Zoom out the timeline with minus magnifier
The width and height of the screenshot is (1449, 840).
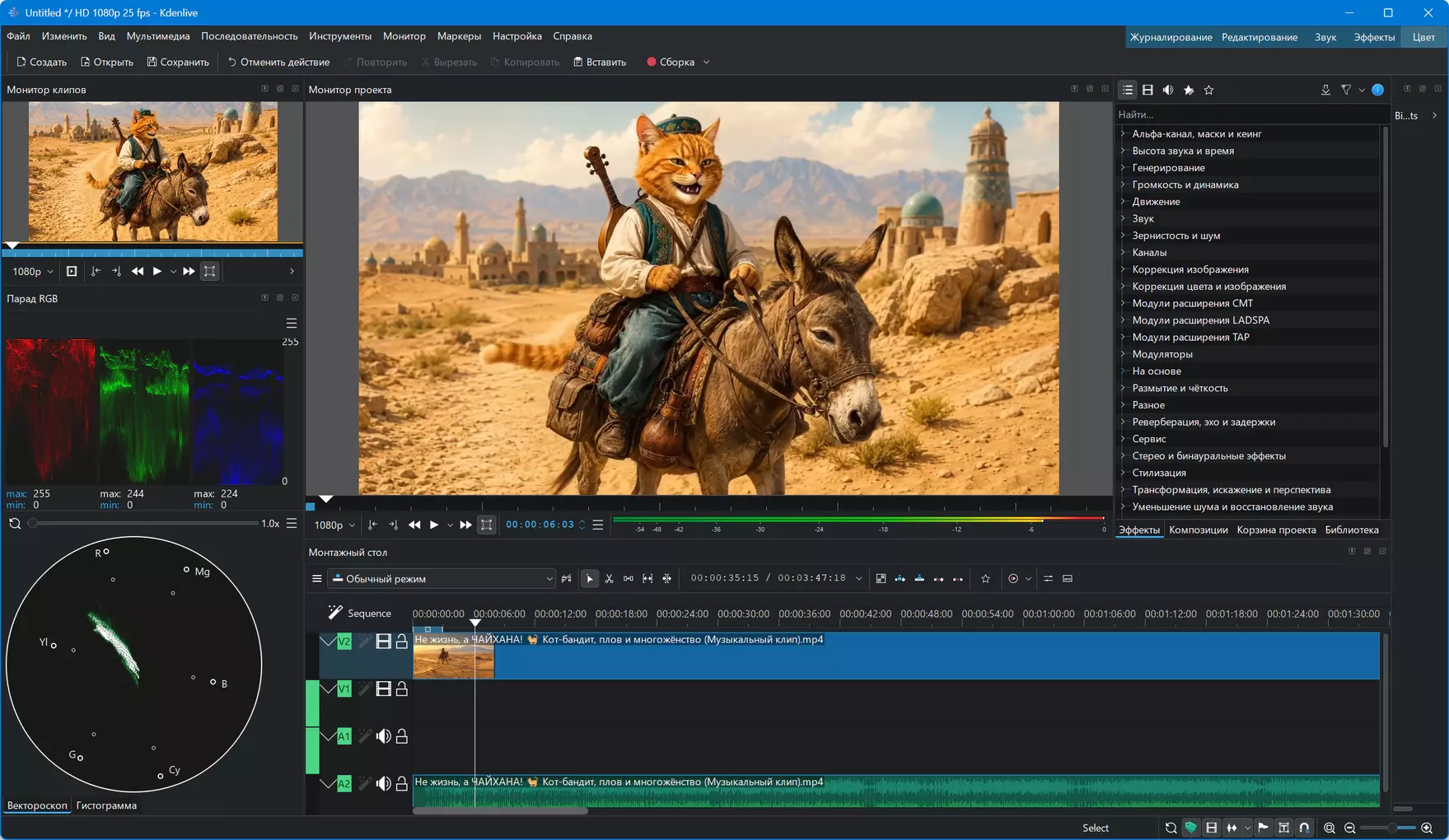click(x=1349, y=828)
